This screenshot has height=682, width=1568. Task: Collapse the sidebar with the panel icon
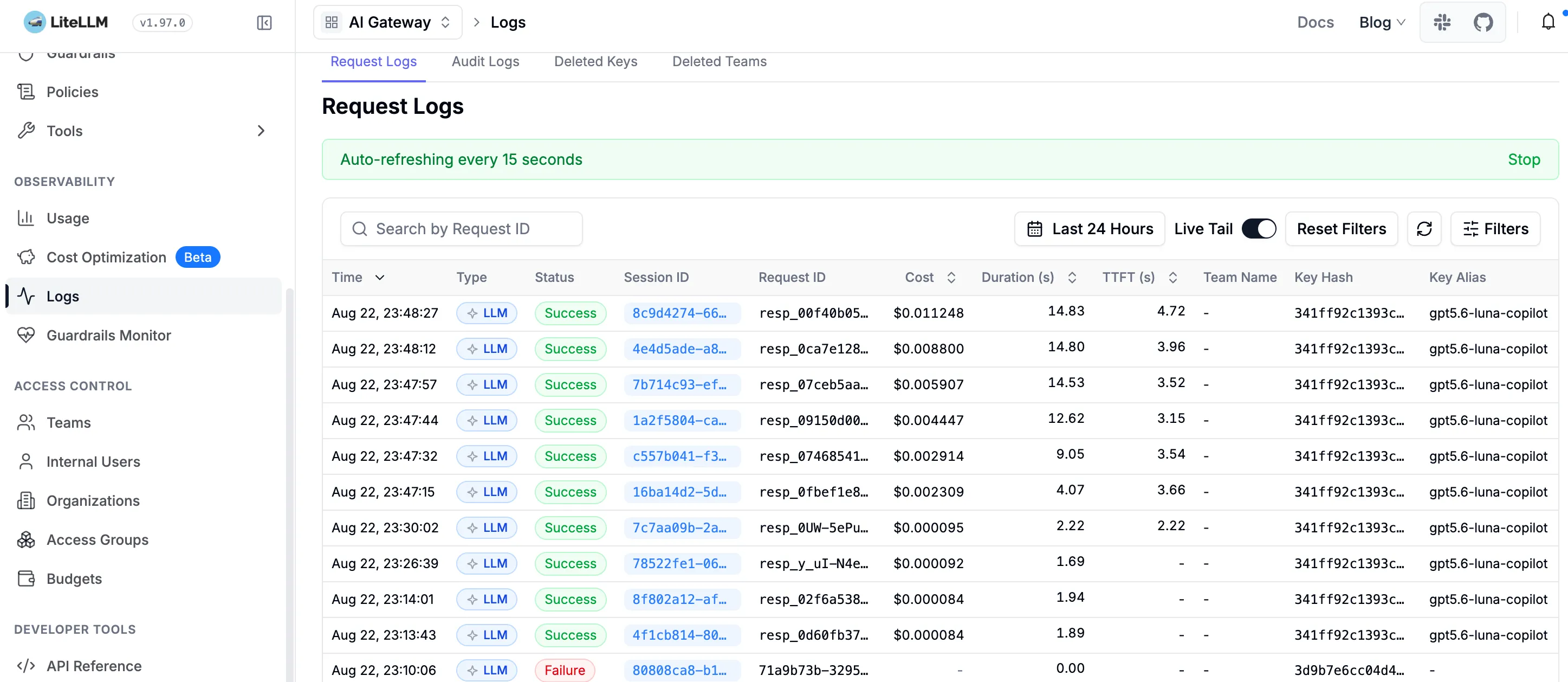(x=264, y=23)
